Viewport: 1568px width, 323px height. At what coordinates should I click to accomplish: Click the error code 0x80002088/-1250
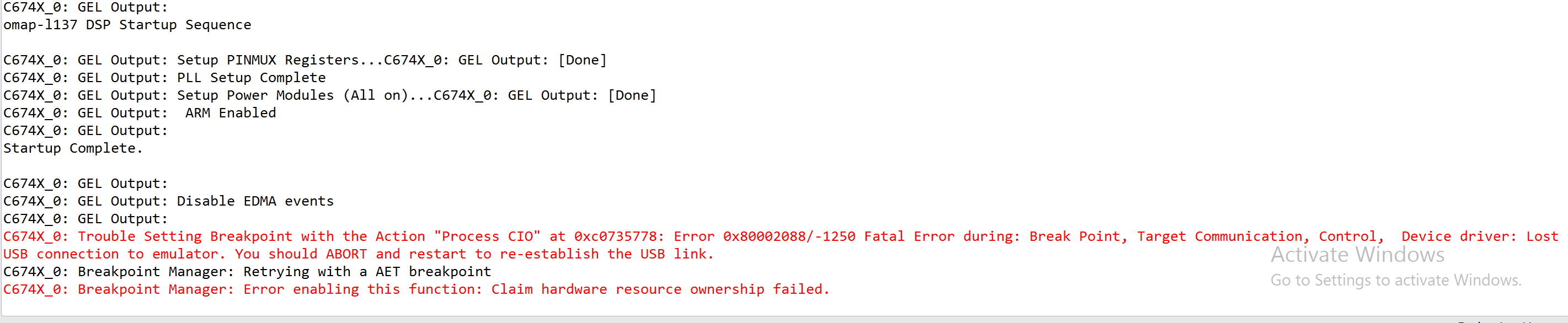(x=789, y=236)
